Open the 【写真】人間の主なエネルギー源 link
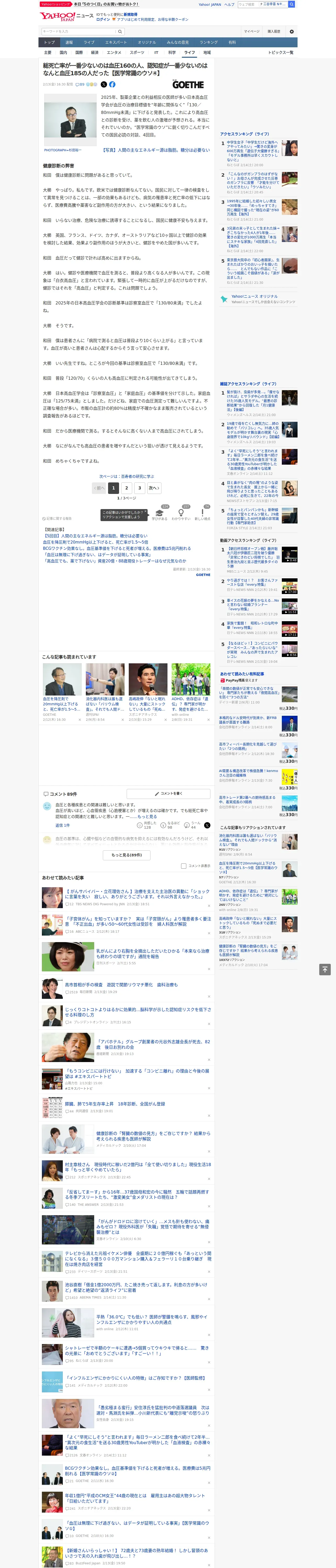Screen dimensions: 336x1568 click(x=155, y=150)
